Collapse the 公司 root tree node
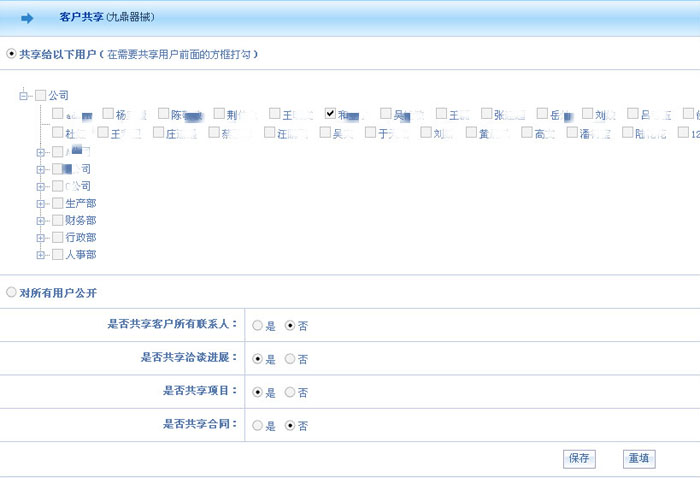 tap(25, 96)
